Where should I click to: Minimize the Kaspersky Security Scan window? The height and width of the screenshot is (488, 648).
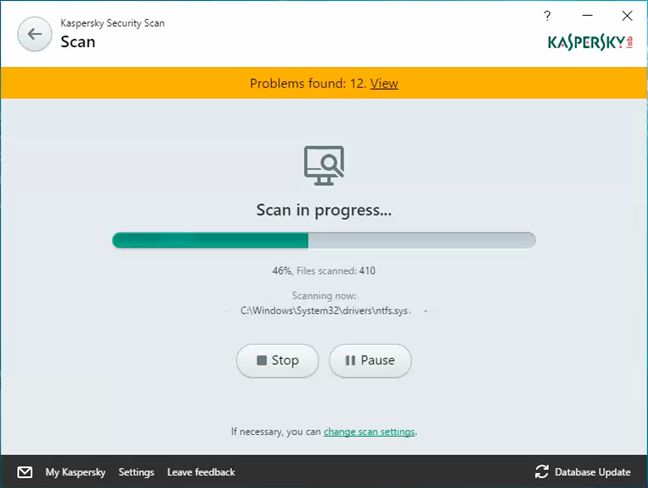click(587, 16)
